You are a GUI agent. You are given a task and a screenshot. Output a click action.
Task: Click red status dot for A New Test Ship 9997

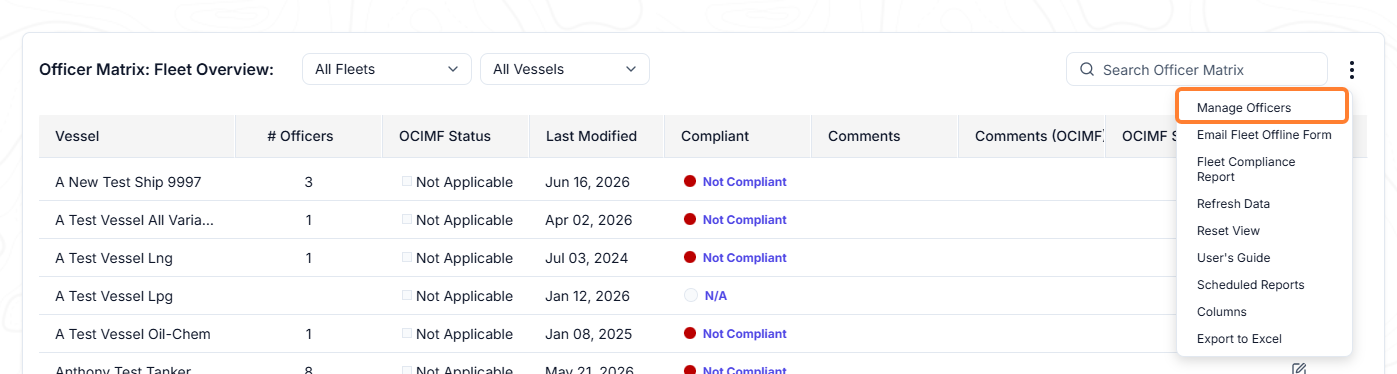pos(689,182)
